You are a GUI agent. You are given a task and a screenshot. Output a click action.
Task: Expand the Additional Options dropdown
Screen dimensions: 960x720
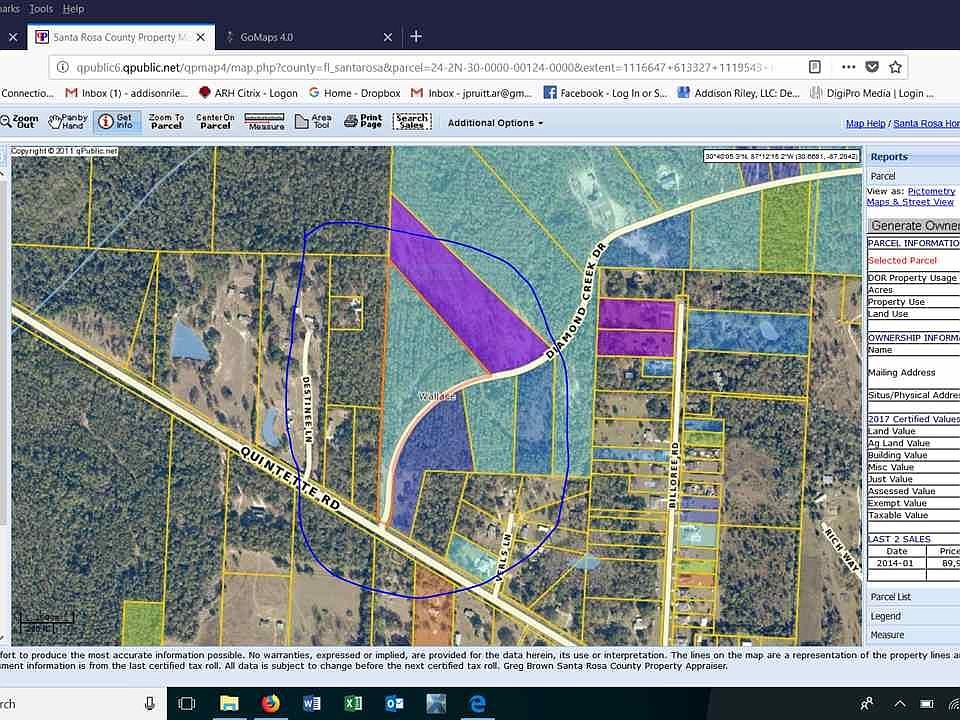coord(495,123)
